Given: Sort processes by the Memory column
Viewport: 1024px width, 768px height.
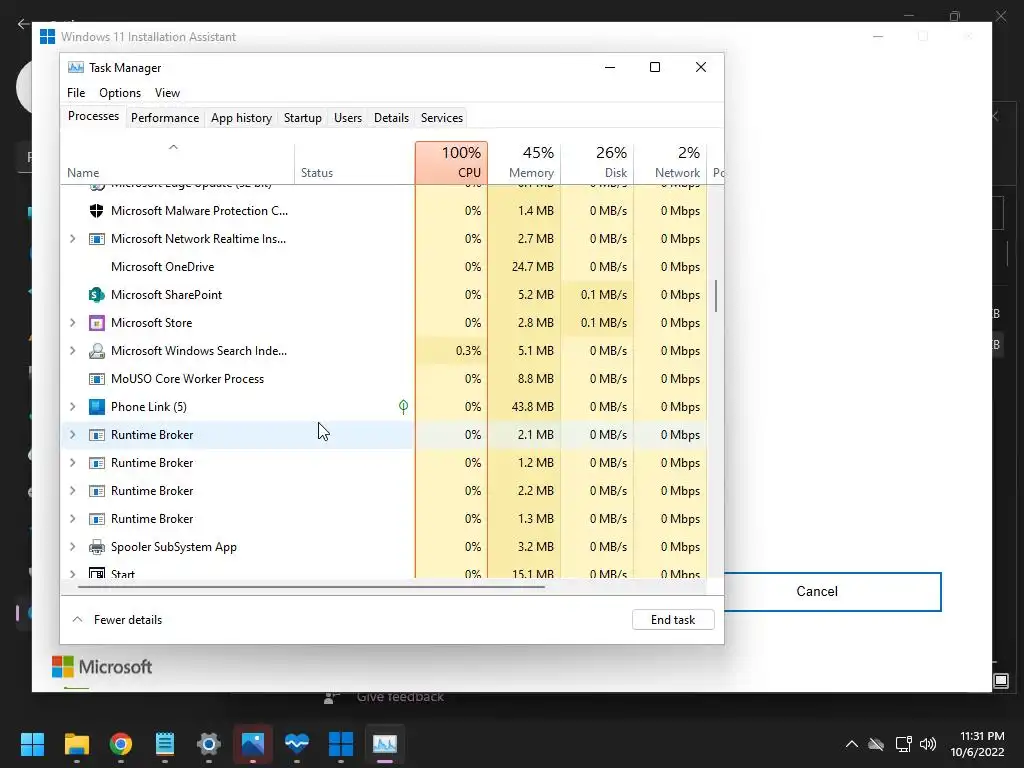Looking at the screenshot, I should [524, 163].
